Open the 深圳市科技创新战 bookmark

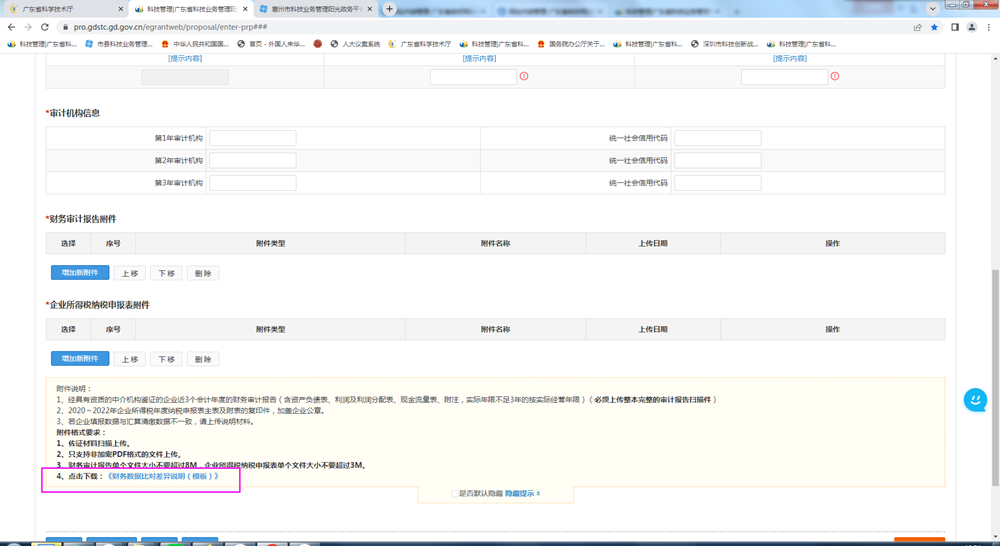click(x=724, y=44)
